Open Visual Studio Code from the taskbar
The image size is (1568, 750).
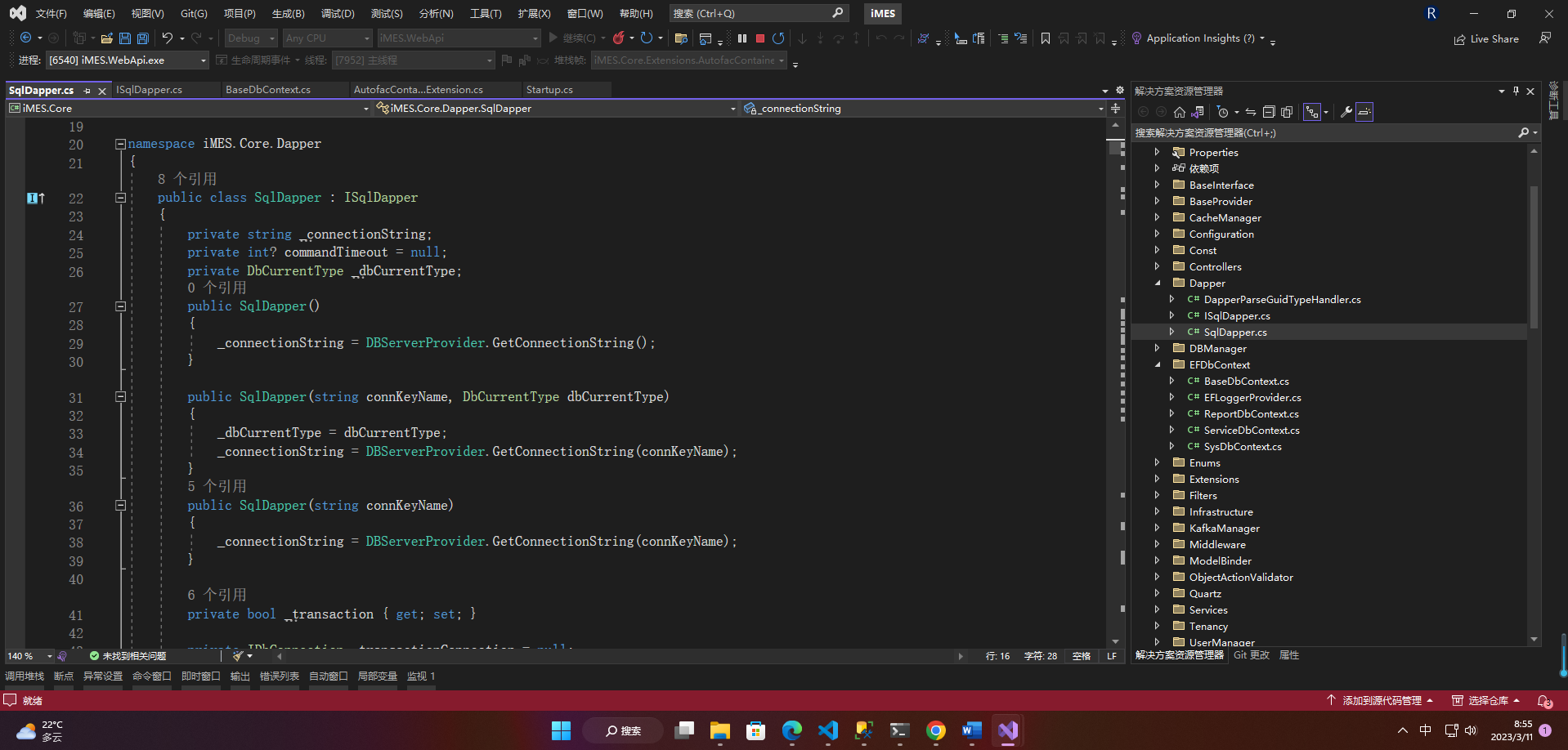828,730
